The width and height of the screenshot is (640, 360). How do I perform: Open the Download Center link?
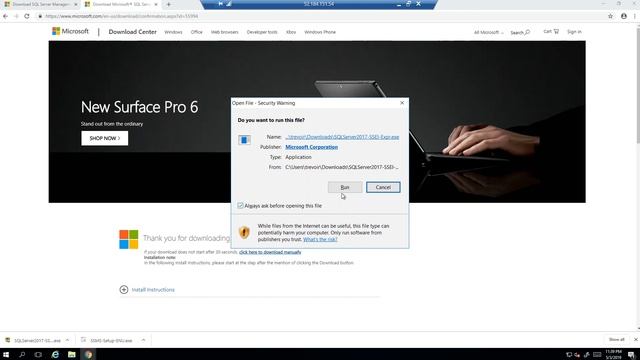click(132, 32)
